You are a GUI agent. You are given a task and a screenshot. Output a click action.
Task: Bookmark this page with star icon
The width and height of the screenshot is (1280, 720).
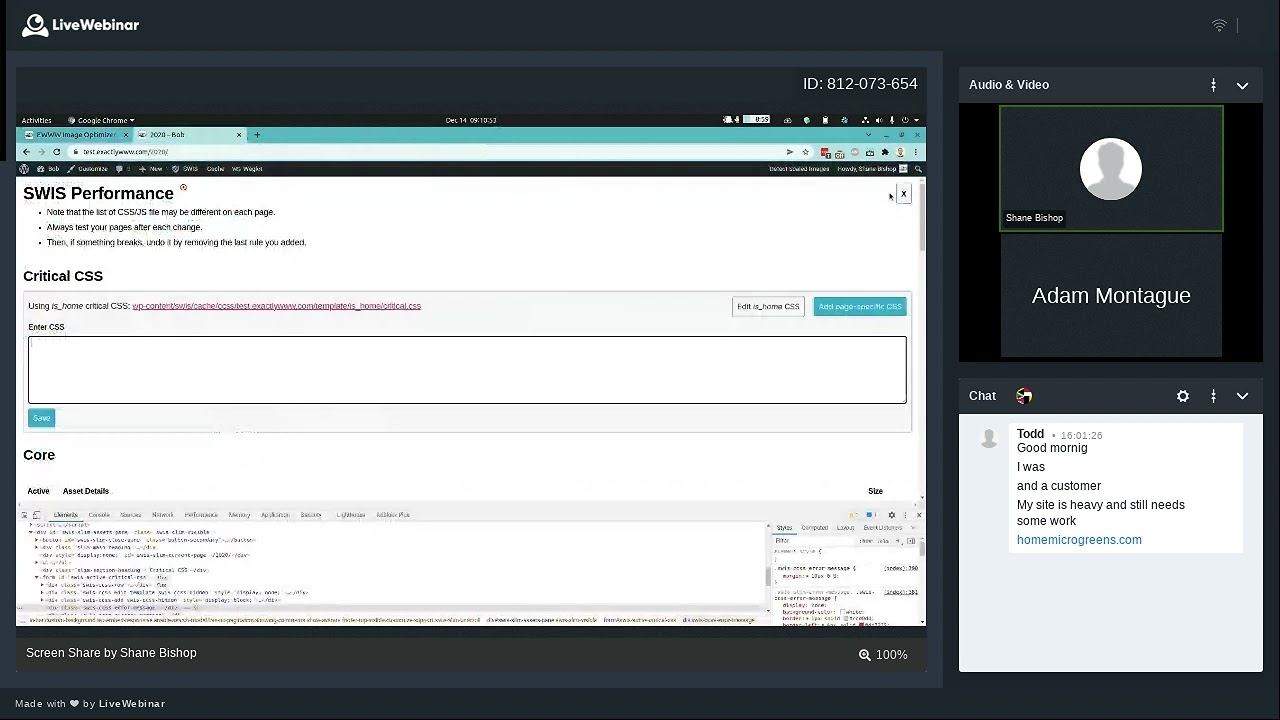point(805,152)
